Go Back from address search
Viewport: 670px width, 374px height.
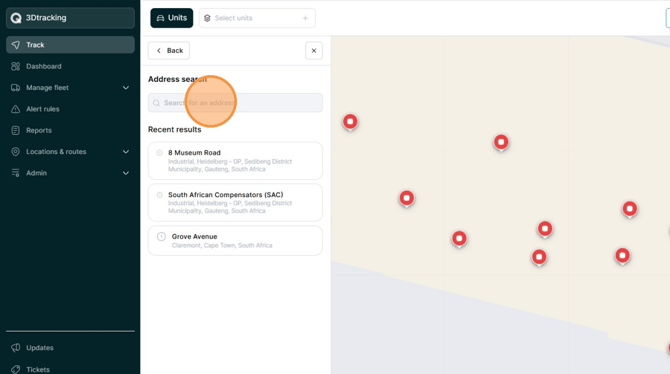point(169,50)
